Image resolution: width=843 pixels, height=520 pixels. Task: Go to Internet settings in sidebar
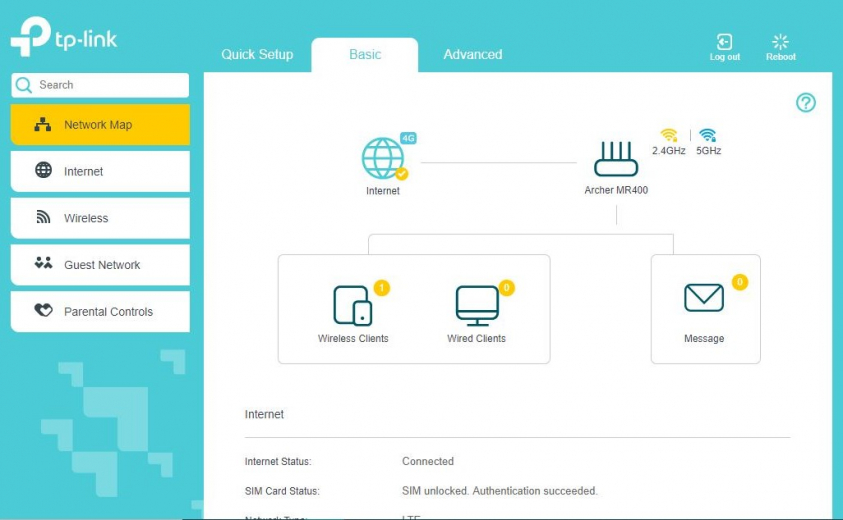[x=99, y=171]
